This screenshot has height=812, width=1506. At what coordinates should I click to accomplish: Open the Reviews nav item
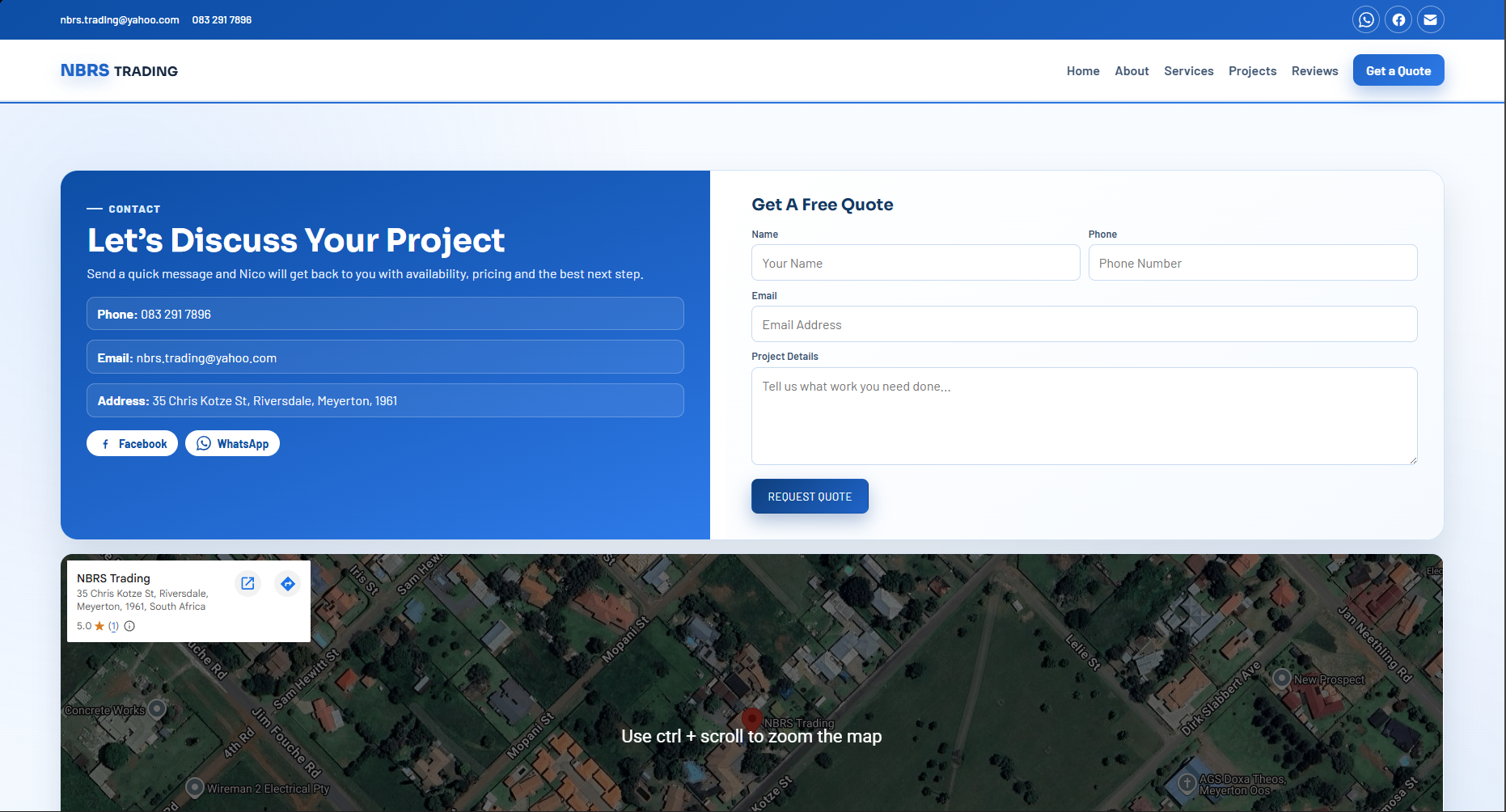[1315, 71]
